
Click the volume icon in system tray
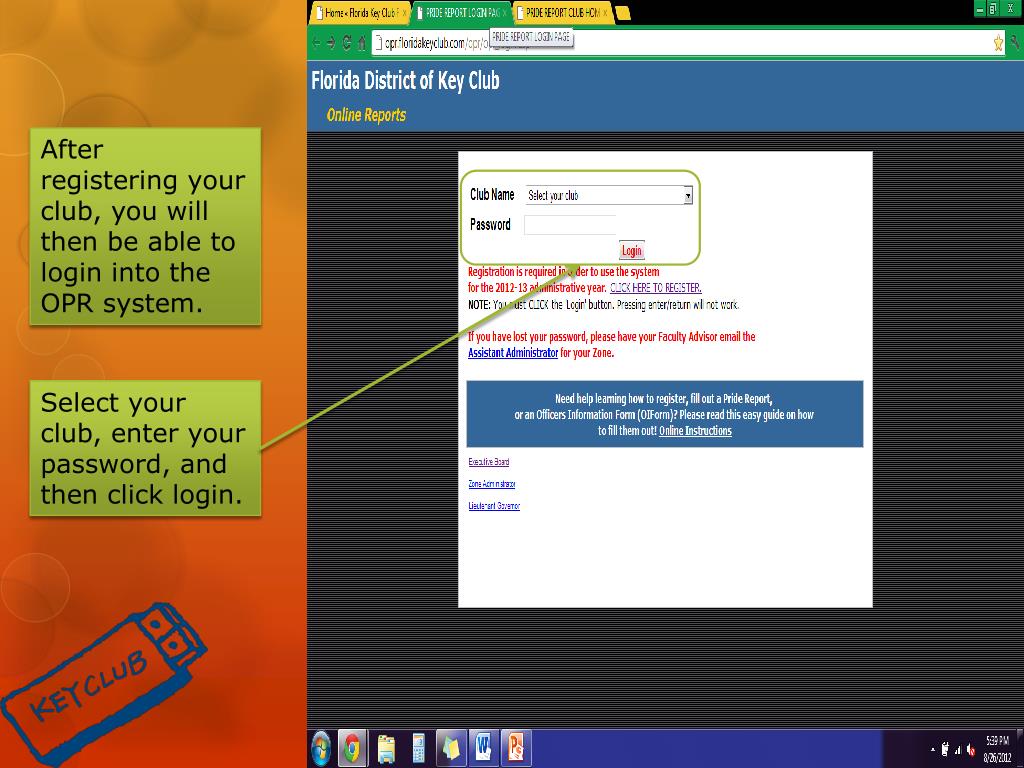(970, 750)
